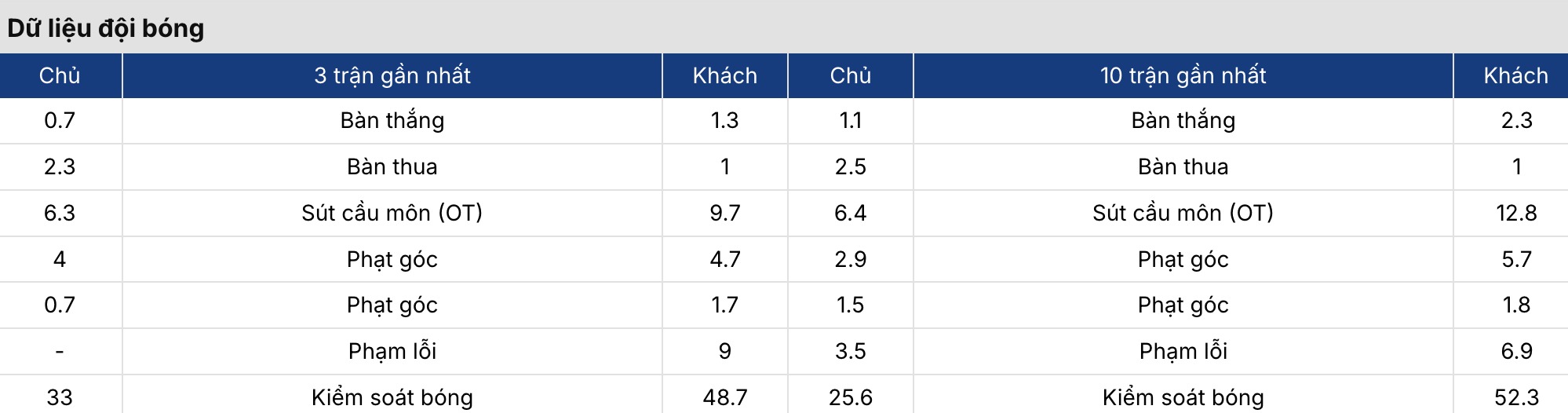Click the 12.8 shots on target value

coord(1516,213)
